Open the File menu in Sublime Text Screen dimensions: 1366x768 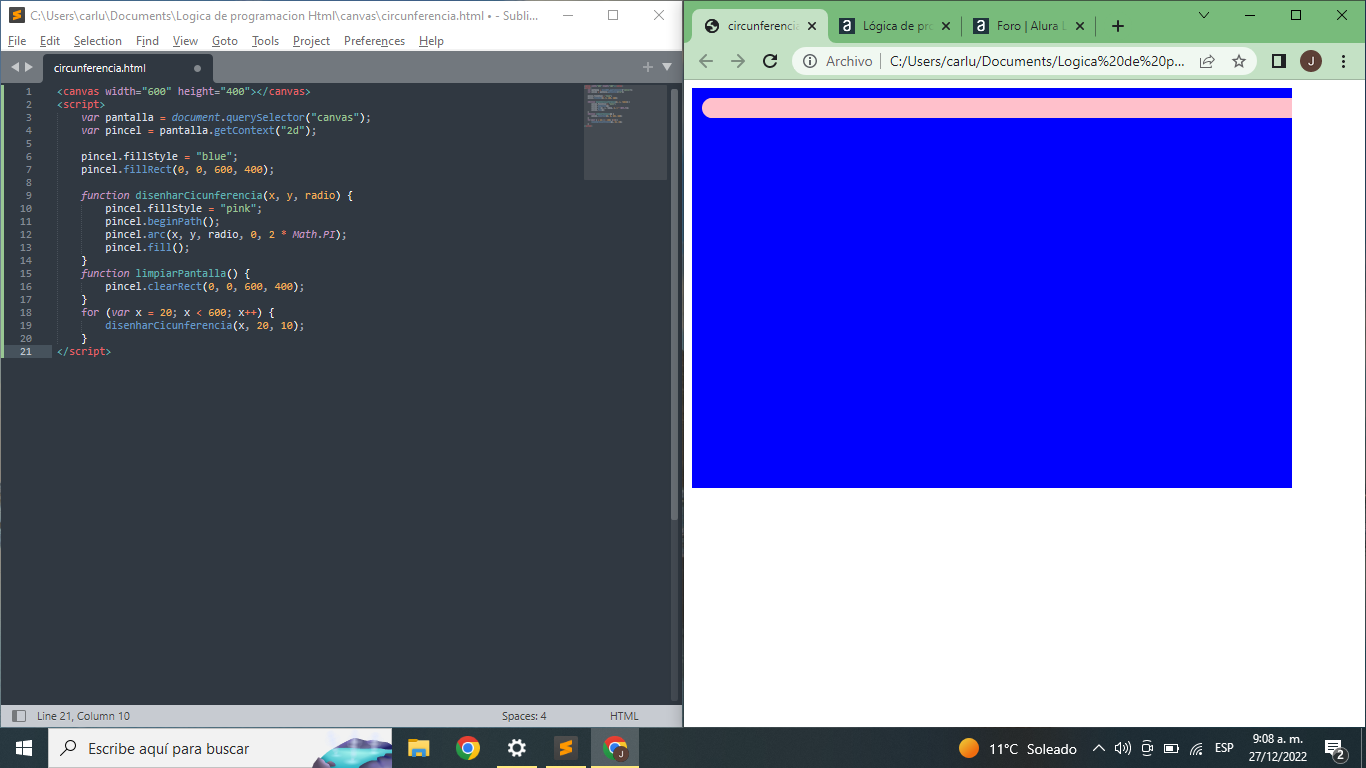[x=17, y=41]
